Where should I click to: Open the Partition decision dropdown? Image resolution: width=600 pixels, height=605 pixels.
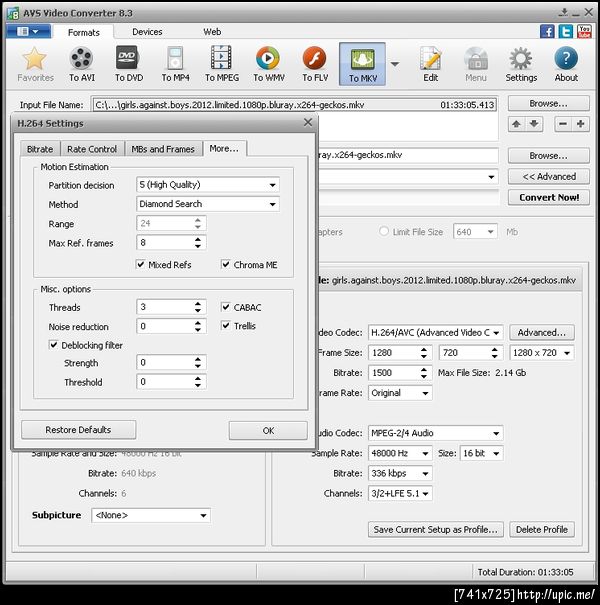[x=208, y=184]
